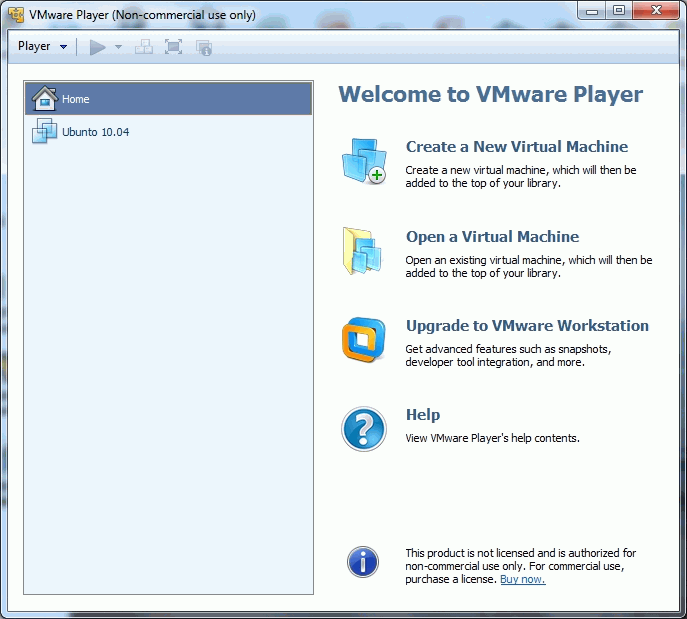Click Upgrade to VMware Workstation heading
This screenshot has height=619, width=687.
click(x=527, y=325)
